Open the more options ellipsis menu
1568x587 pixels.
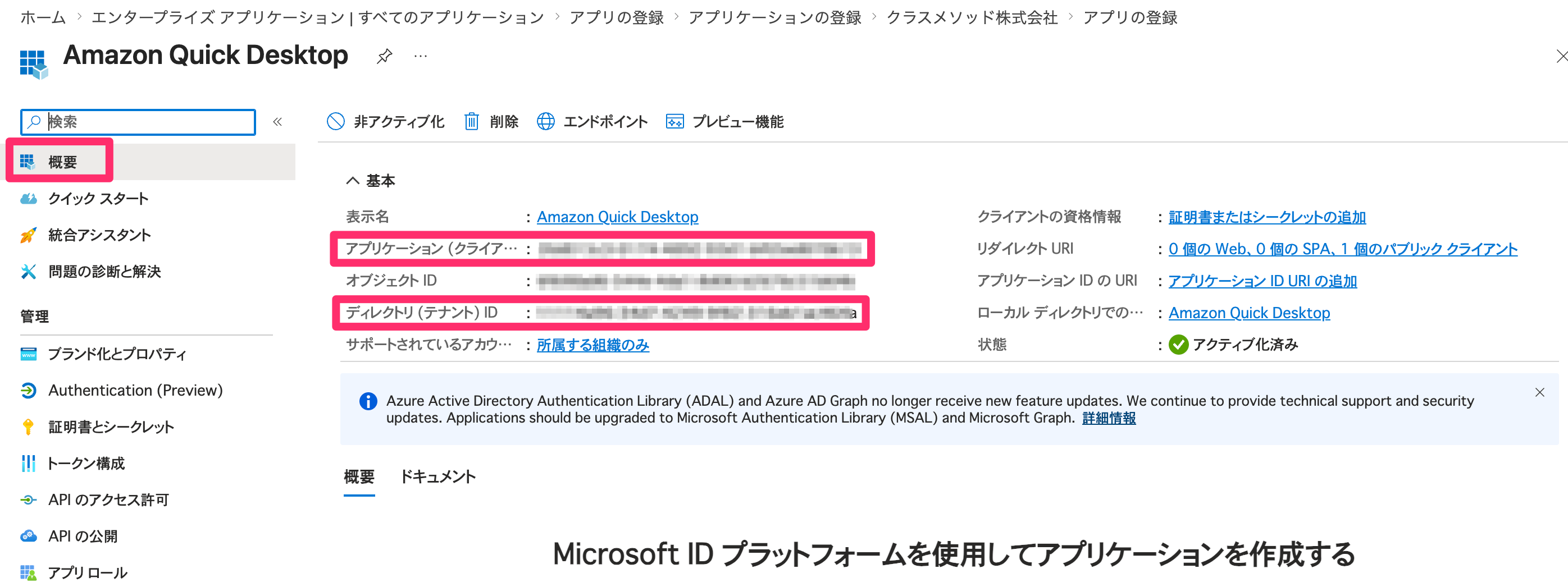click(421, 57)
